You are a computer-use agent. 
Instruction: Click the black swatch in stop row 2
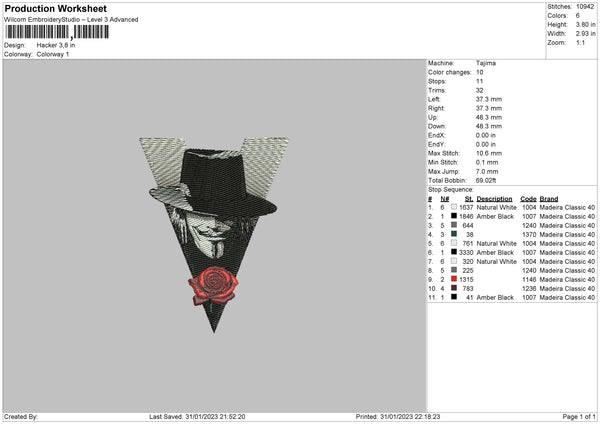(x=454, y=216)
